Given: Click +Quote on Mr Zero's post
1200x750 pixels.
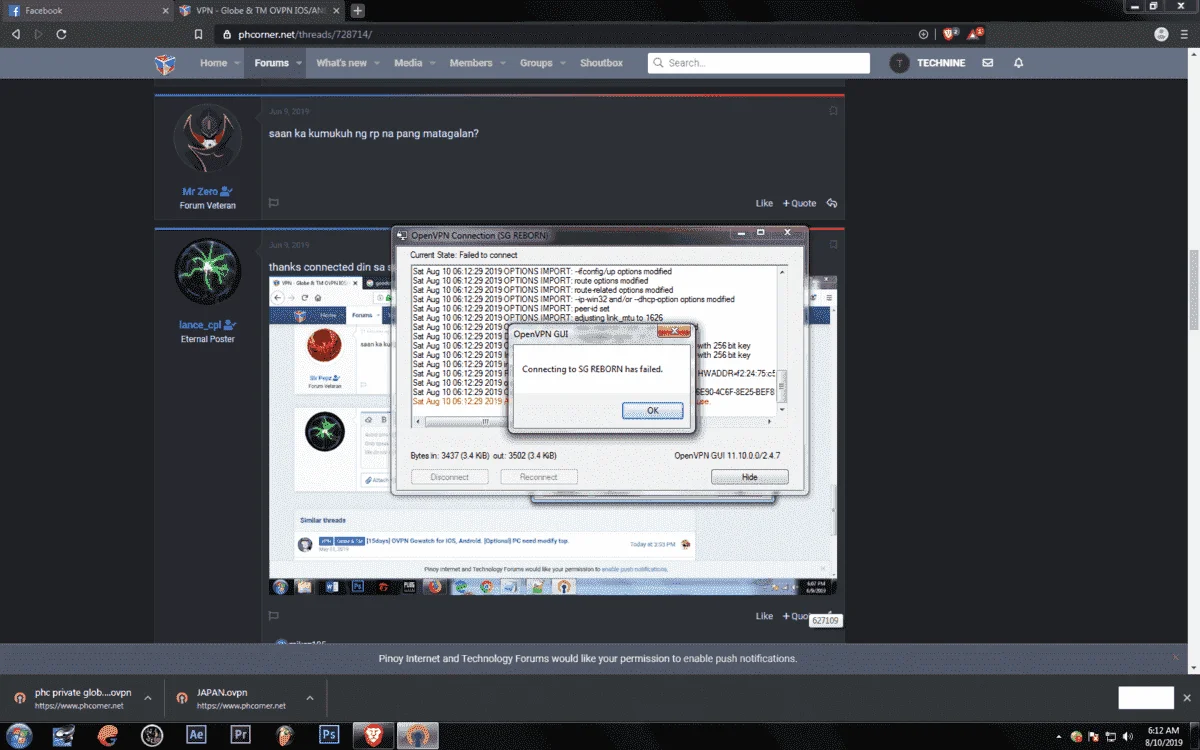Looking at the screenshot, I should pos(799,203).
